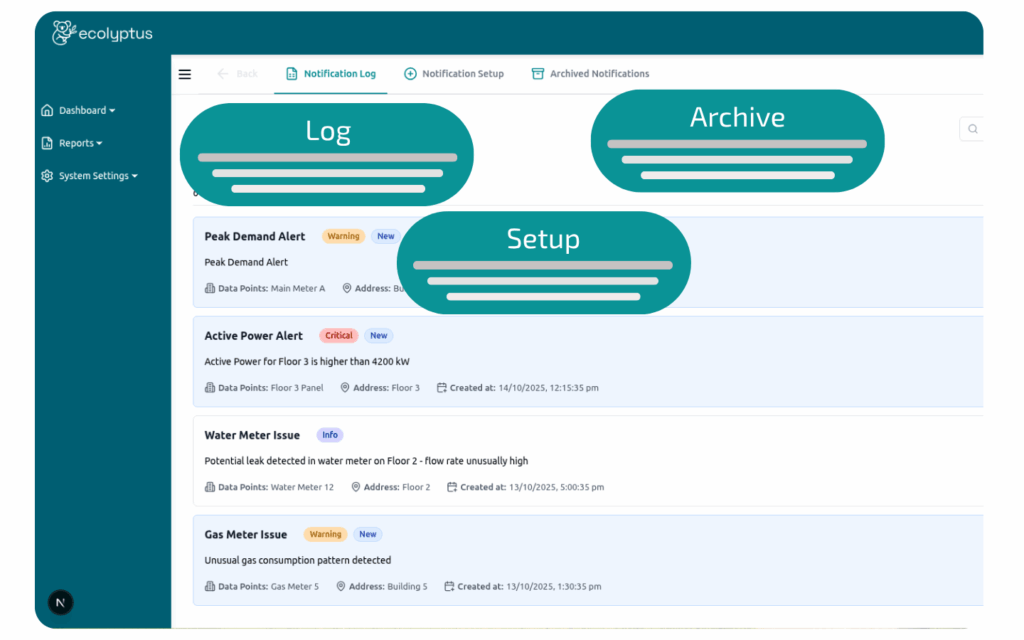
Task: Click the System Settings gear icon
Action: pos(47,176)
